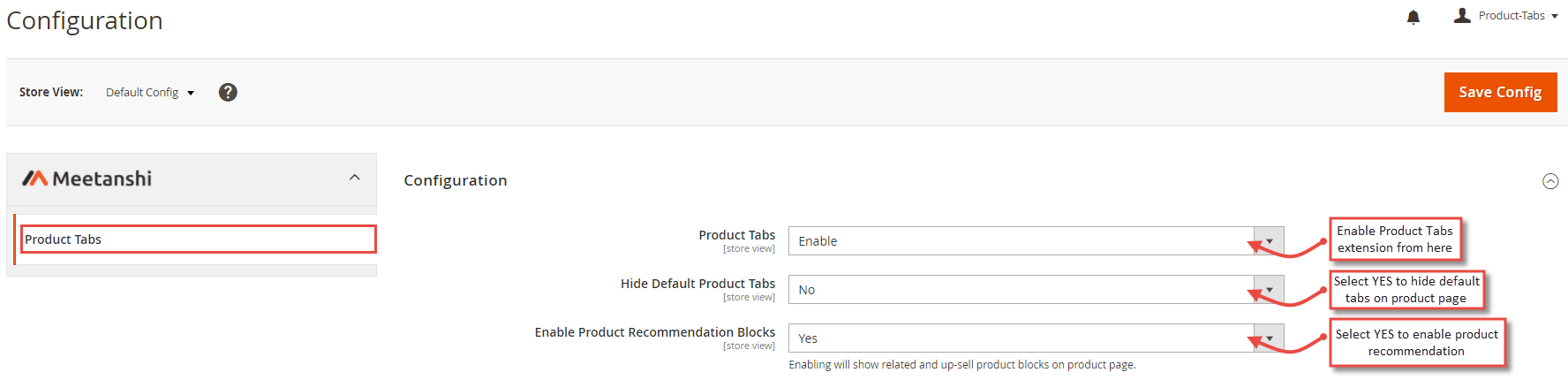Click the 'hide default tabs' callout note
This screenshot has height=380, width=1568.
[1406, 290]
